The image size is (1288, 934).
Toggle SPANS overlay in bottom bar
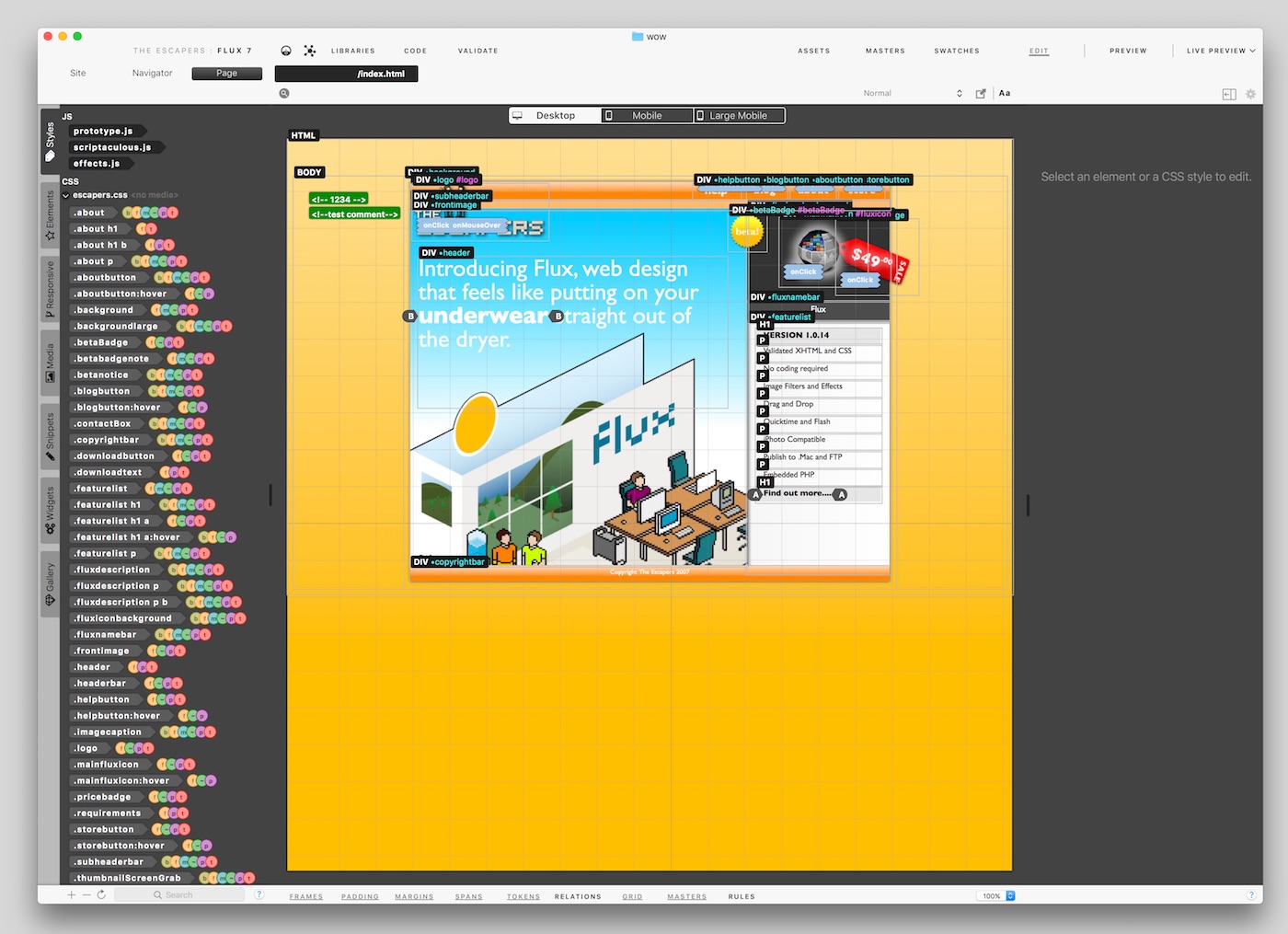click(468, 896)
